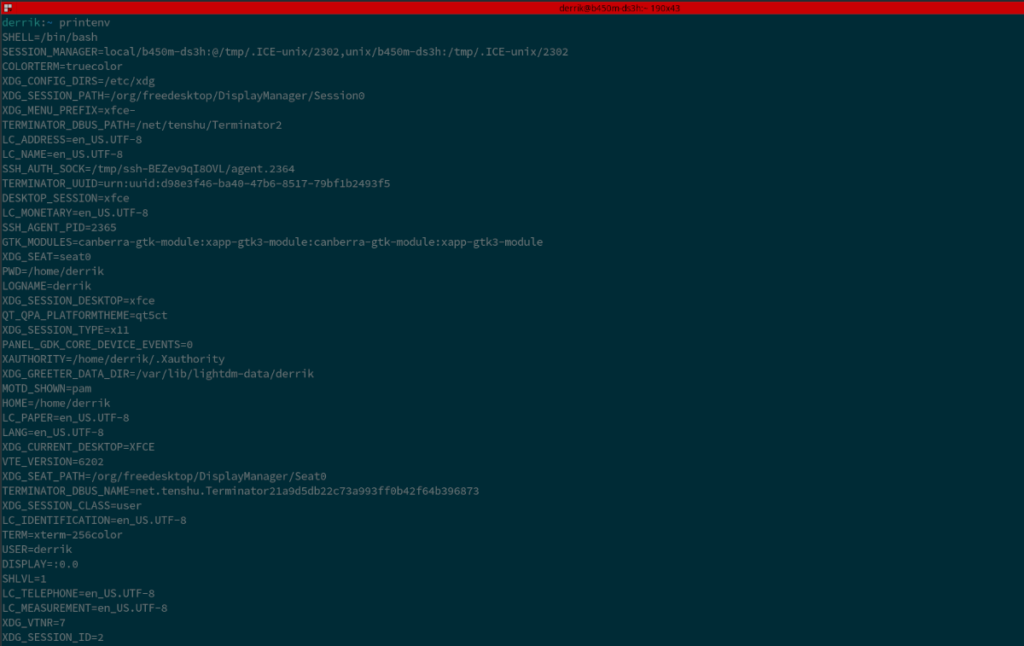
Task: Click the LOGNAME=derrik text
Action: 45,285
